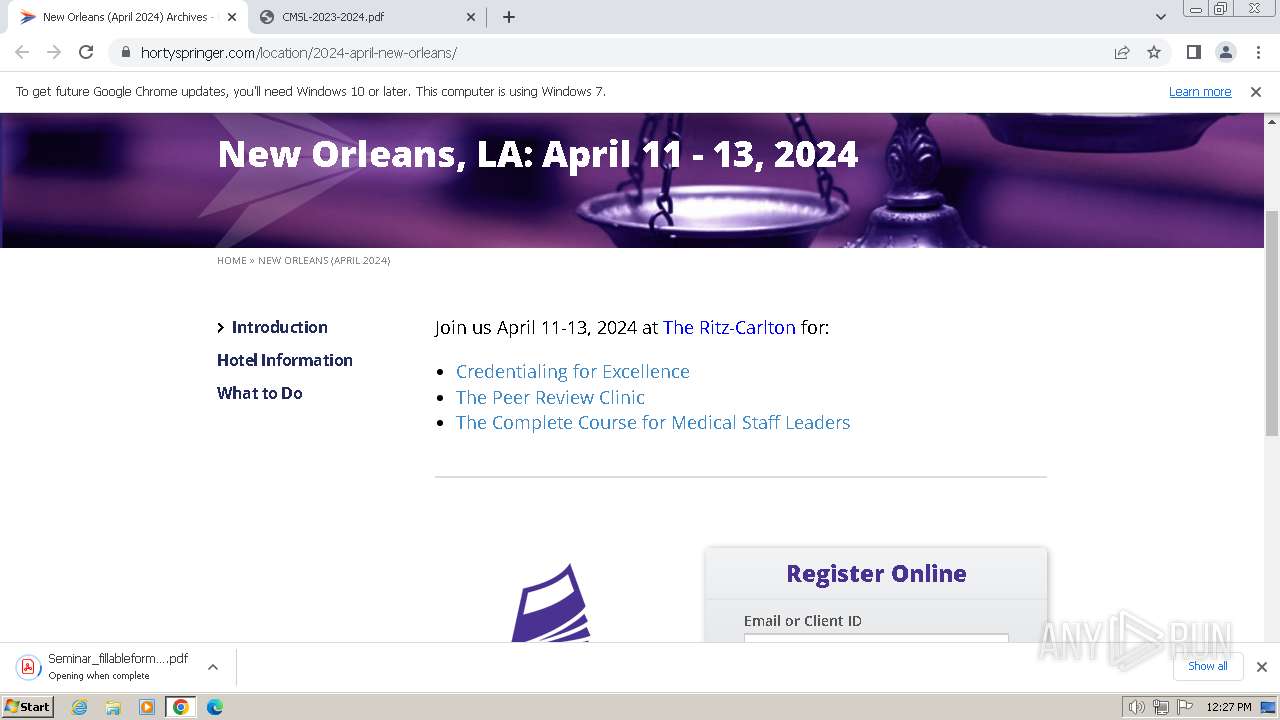Open the browser side panel
1280x720 pixels.
coord(1194,52)
